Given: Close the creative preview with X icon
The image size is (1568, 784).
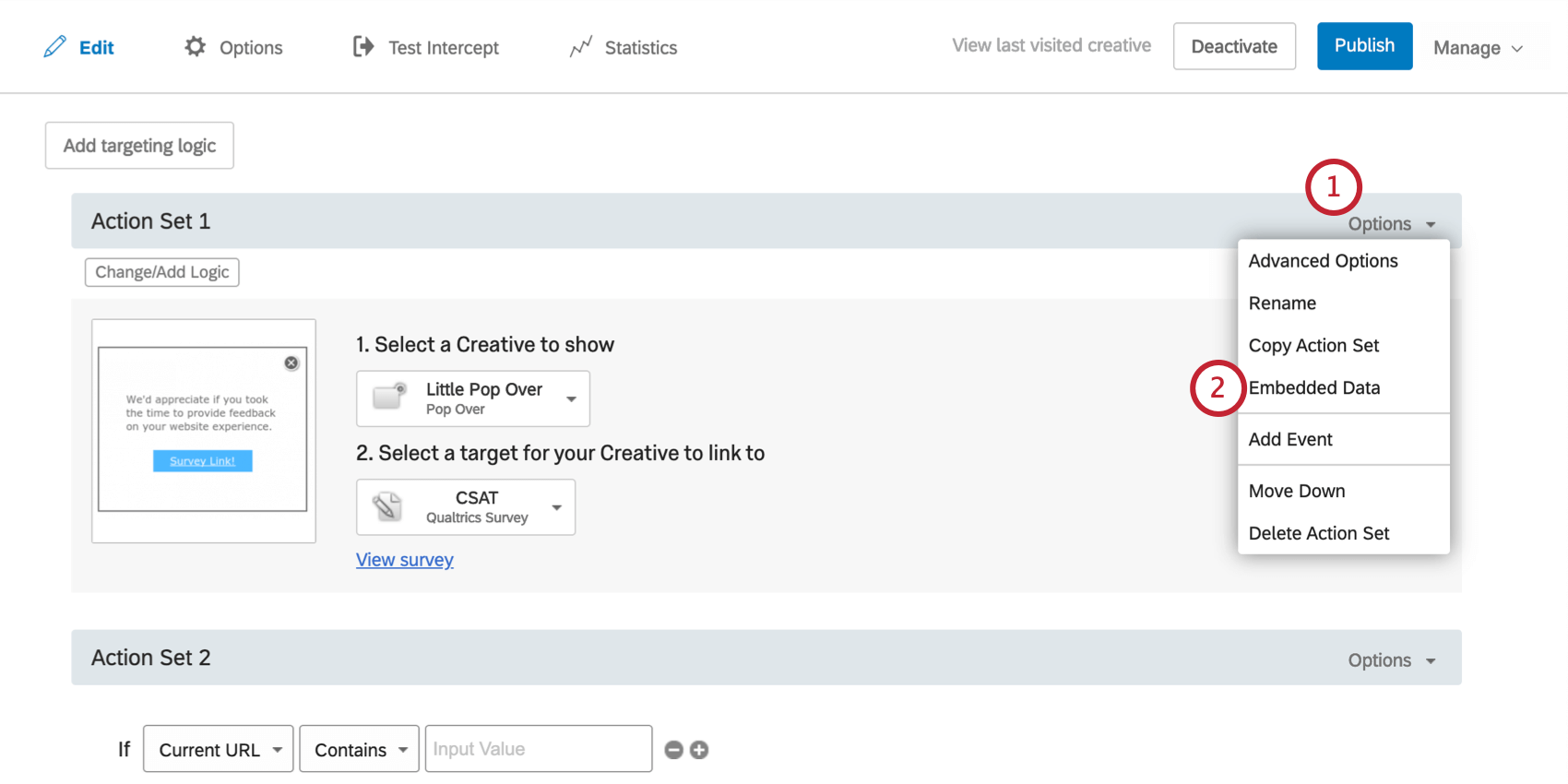Looking at the screenshot, I should coord(291,363).
